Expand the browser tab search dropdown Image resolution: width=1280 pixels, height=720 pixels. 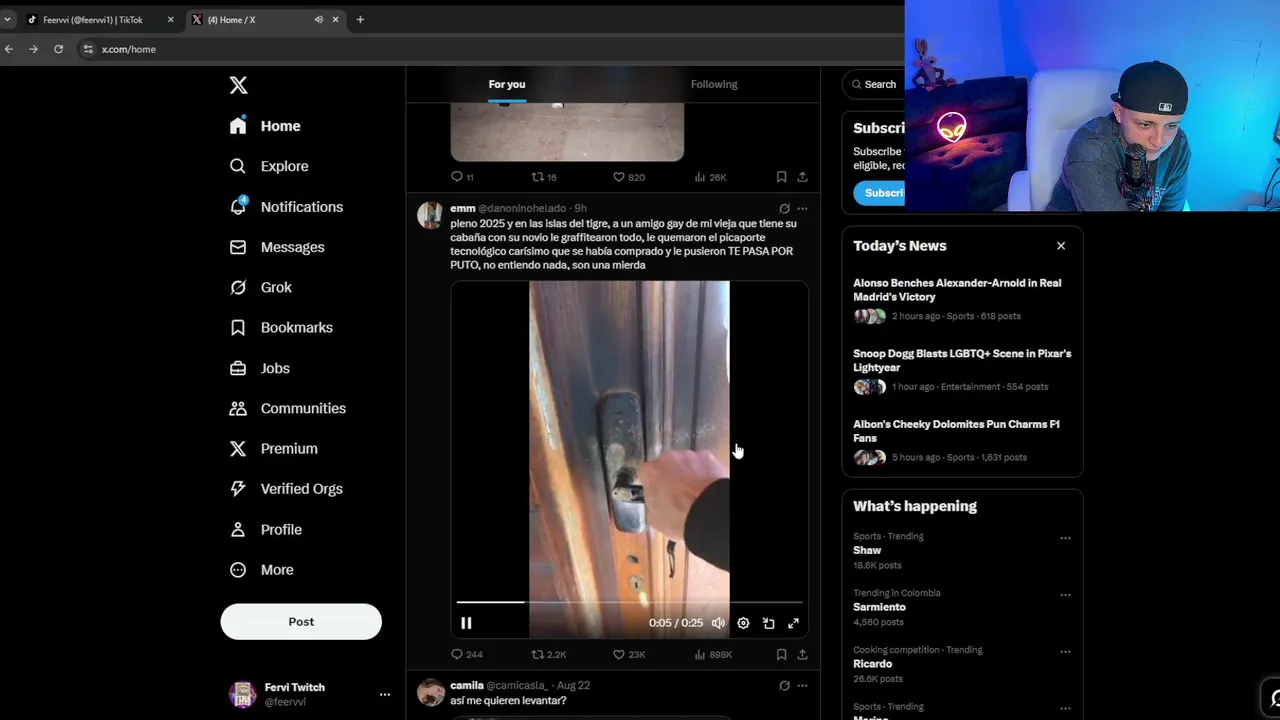coord(7,19)
